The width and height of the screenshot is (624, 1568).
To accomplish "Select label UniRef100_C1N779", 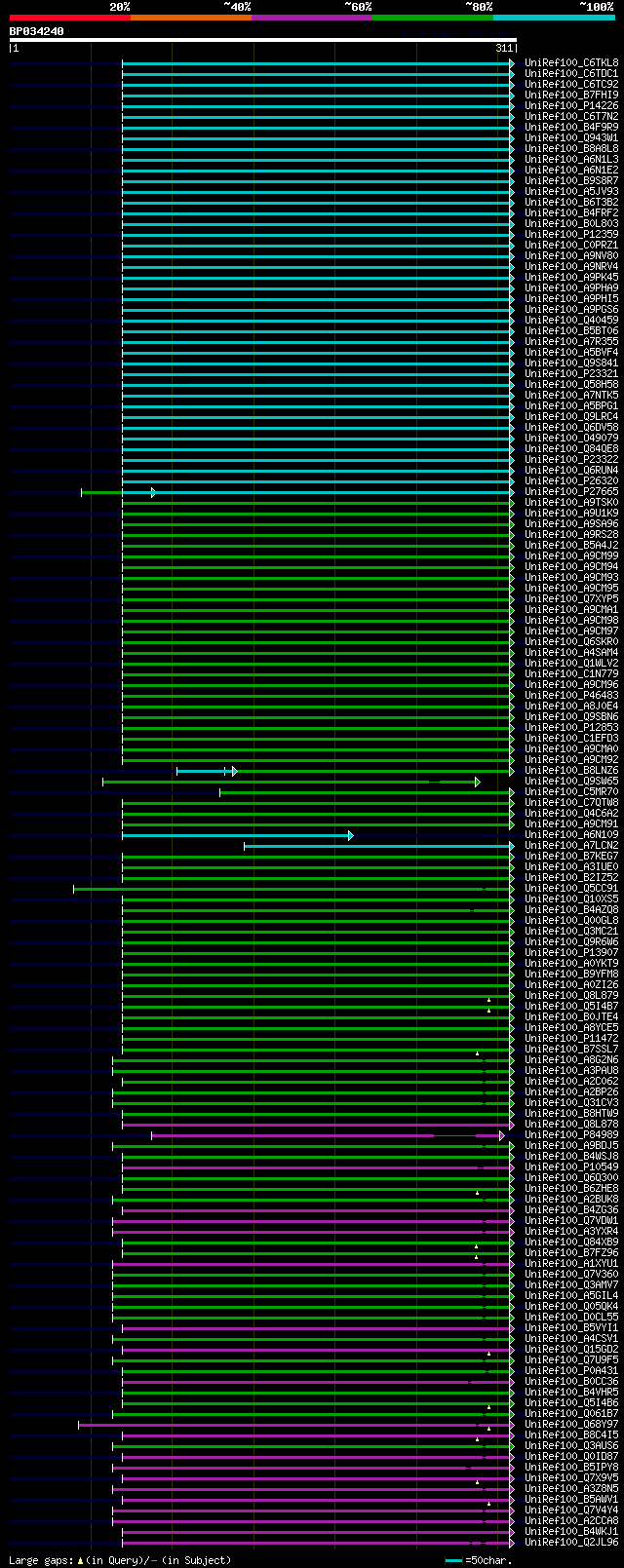I will 571,673.
